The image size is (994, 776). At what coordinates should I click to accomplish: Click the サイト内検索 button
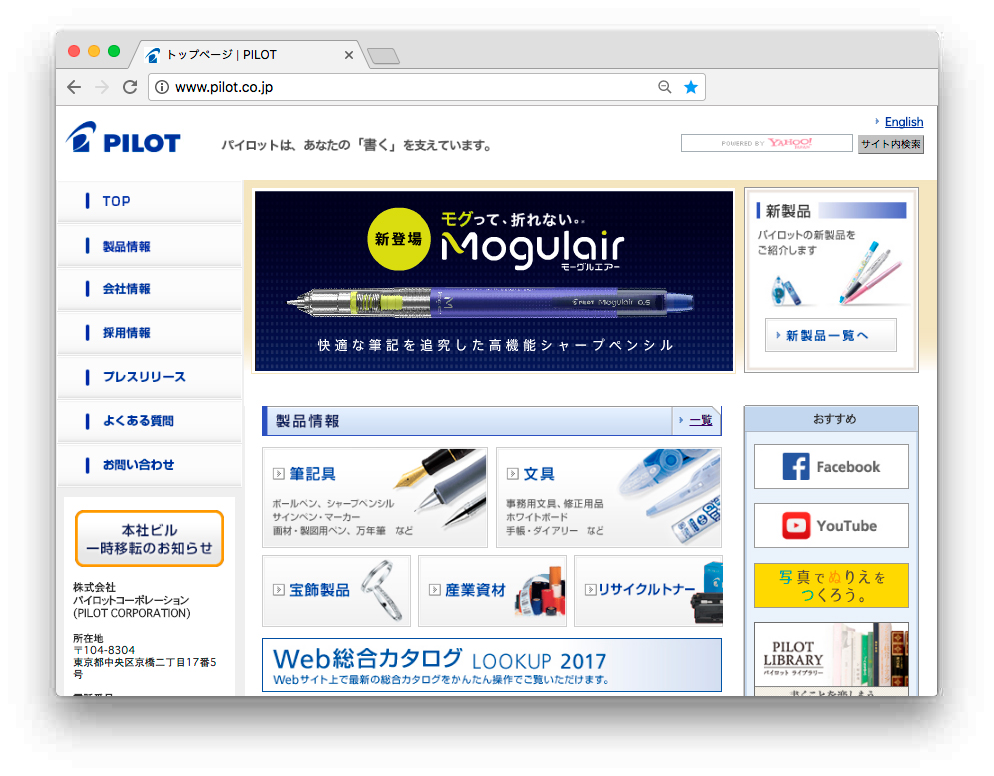tap(891, 144)
